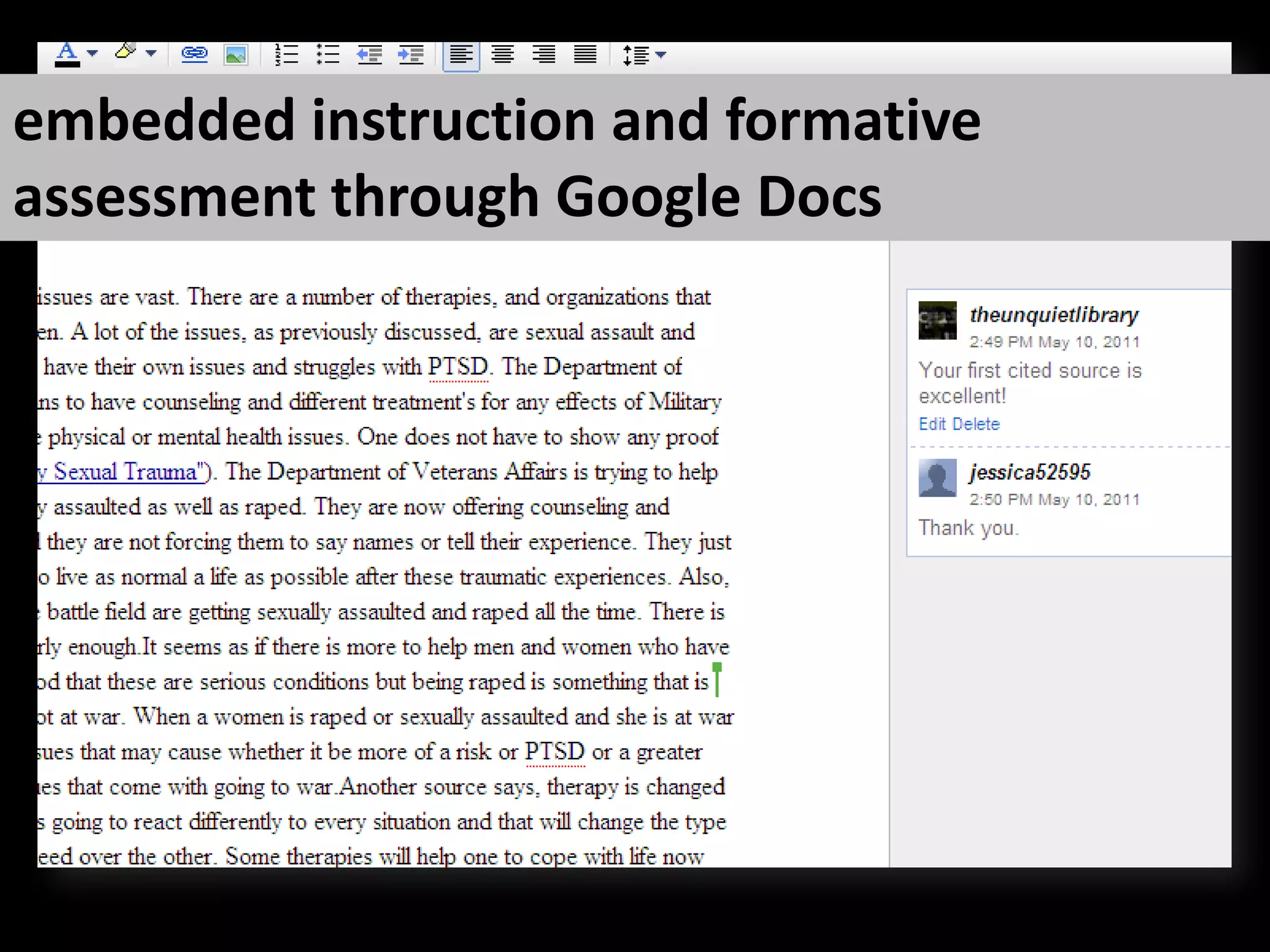Click the increase indent icon

(411, 55)
